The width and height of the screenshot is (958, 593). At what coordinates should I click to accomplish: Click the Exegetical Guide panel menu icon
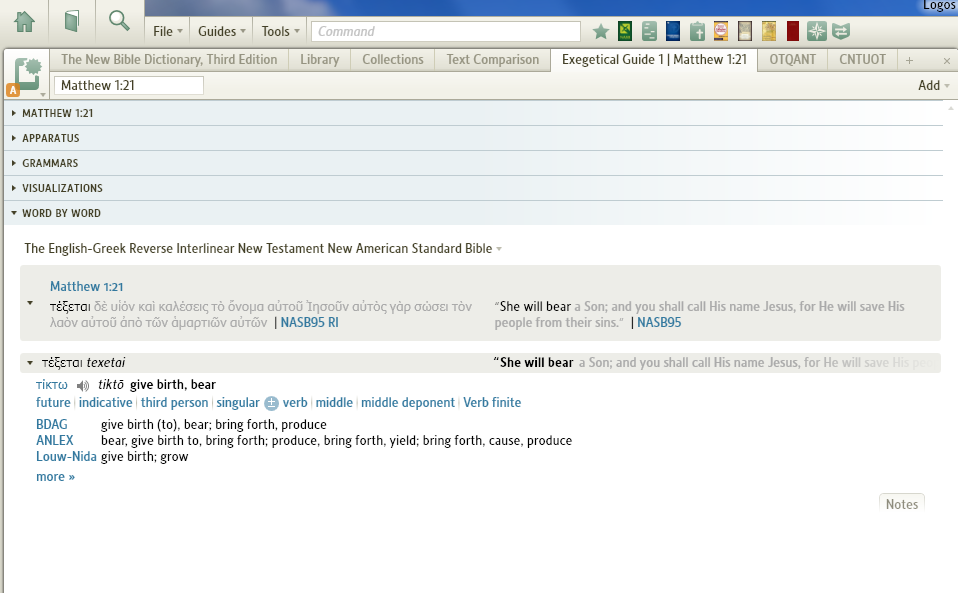pyautogui.click(x=27, y=77)
